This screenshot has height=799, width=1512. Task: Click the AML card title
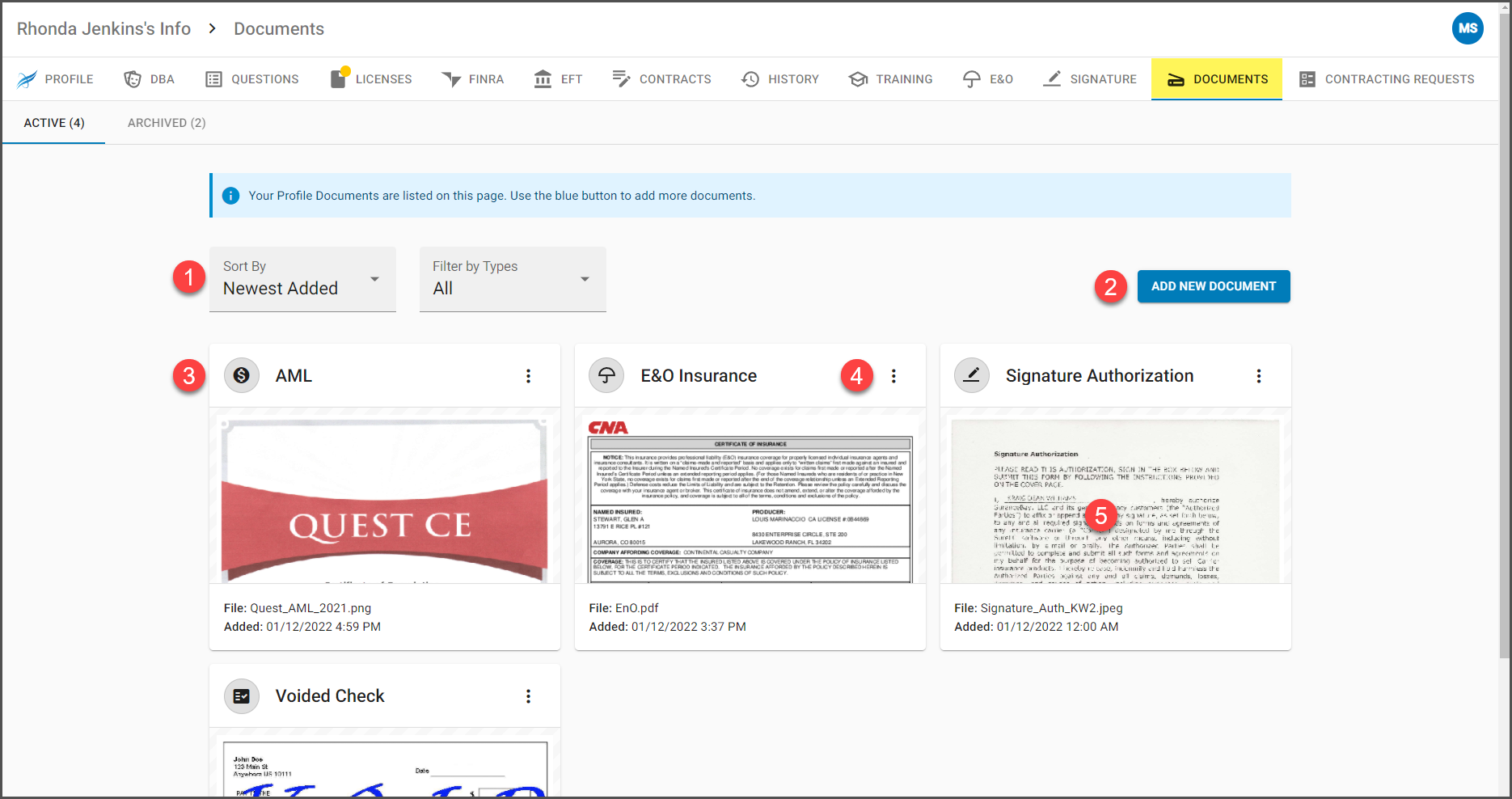294,376
